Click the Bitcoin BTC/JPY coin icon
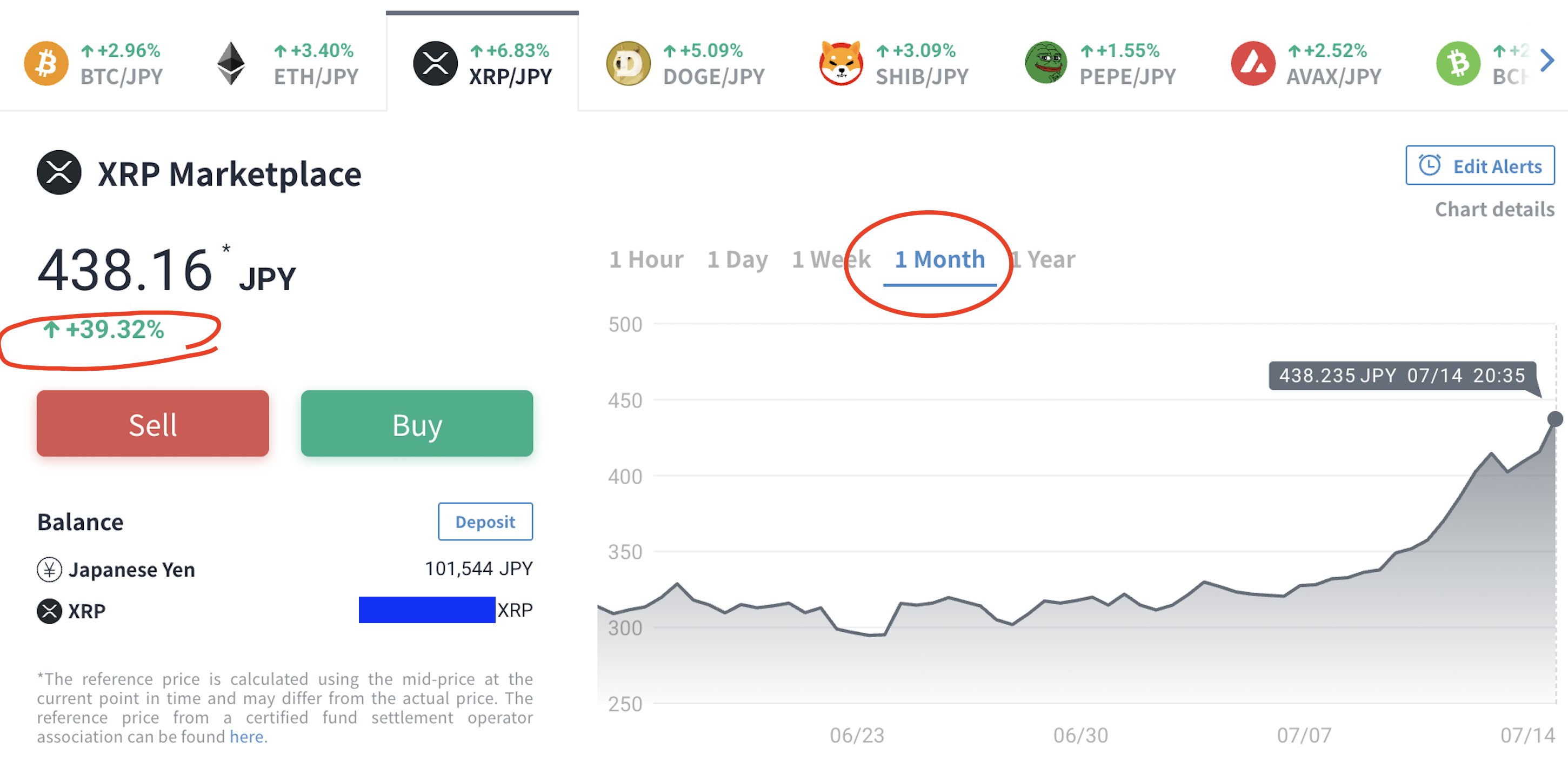Screen dimensions: 1568x762 (x=45, y=63)
